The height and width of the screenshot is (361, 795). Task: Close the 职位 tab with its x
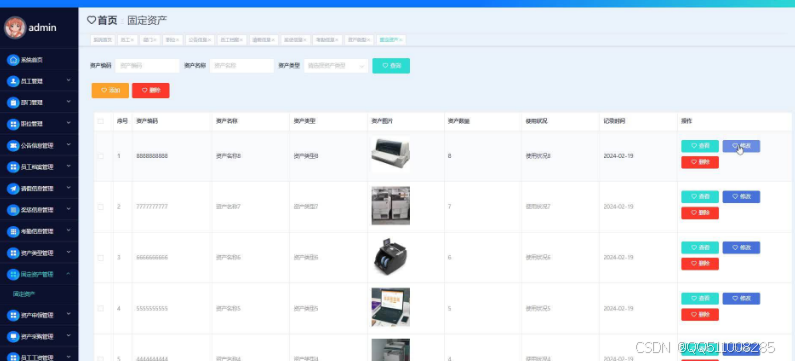[177, 40]
